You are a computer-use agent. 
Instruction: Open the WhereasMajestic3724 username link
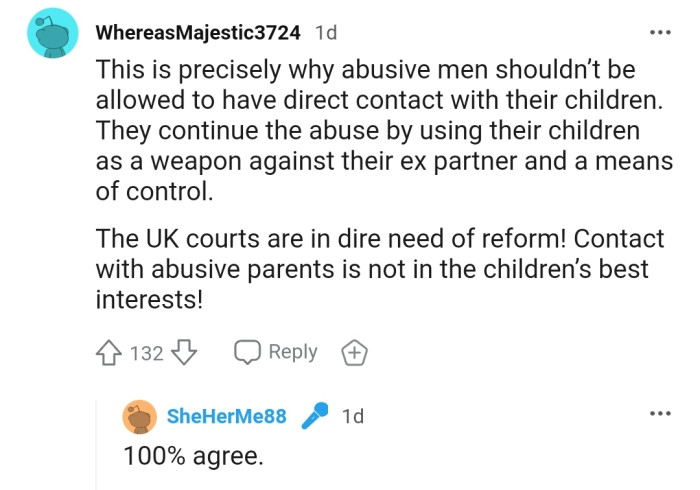[x=198, y=32]
